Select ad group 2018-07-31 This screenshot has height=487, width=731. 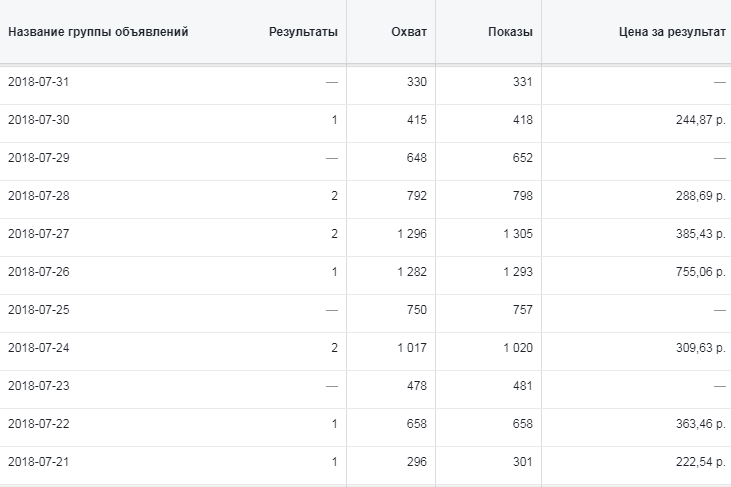[x=39, y=82]
